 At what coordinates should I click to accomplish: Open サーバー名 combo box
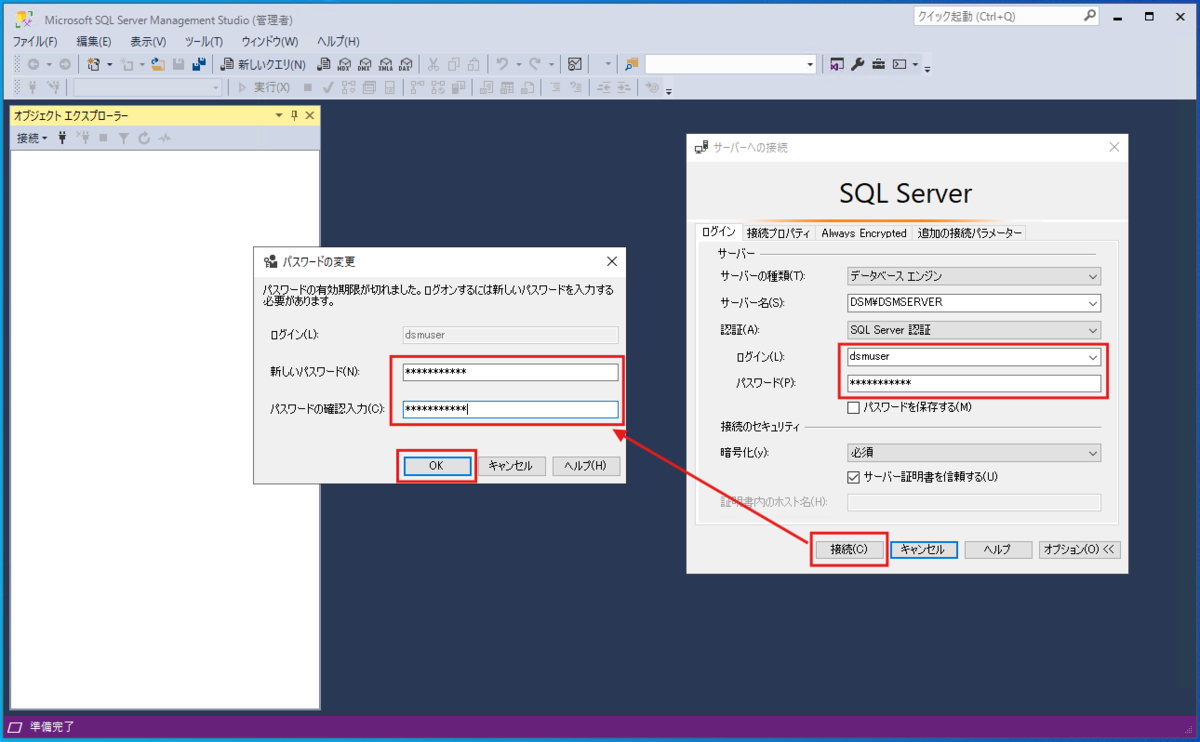coord(974,303)
